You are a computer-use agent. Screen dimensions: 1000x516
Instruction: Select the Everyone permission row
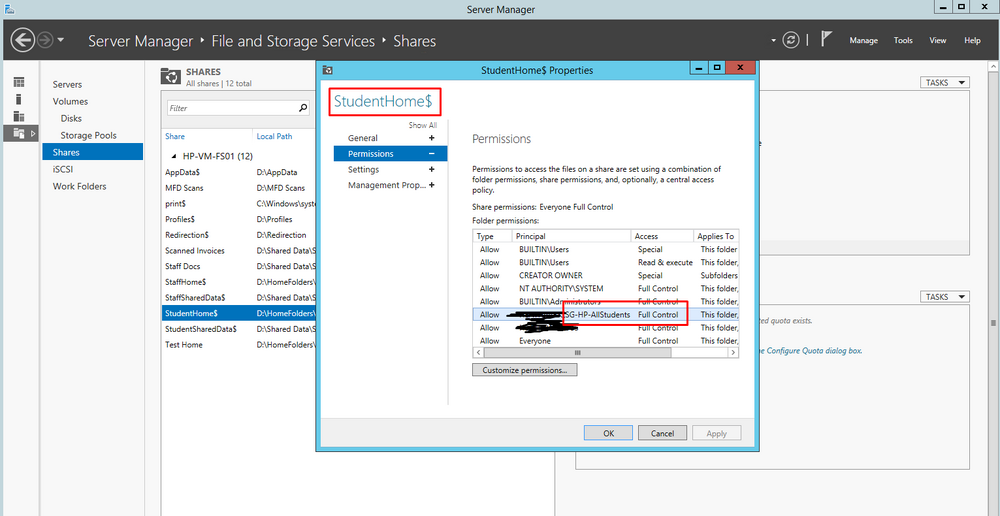pos(606,341)
